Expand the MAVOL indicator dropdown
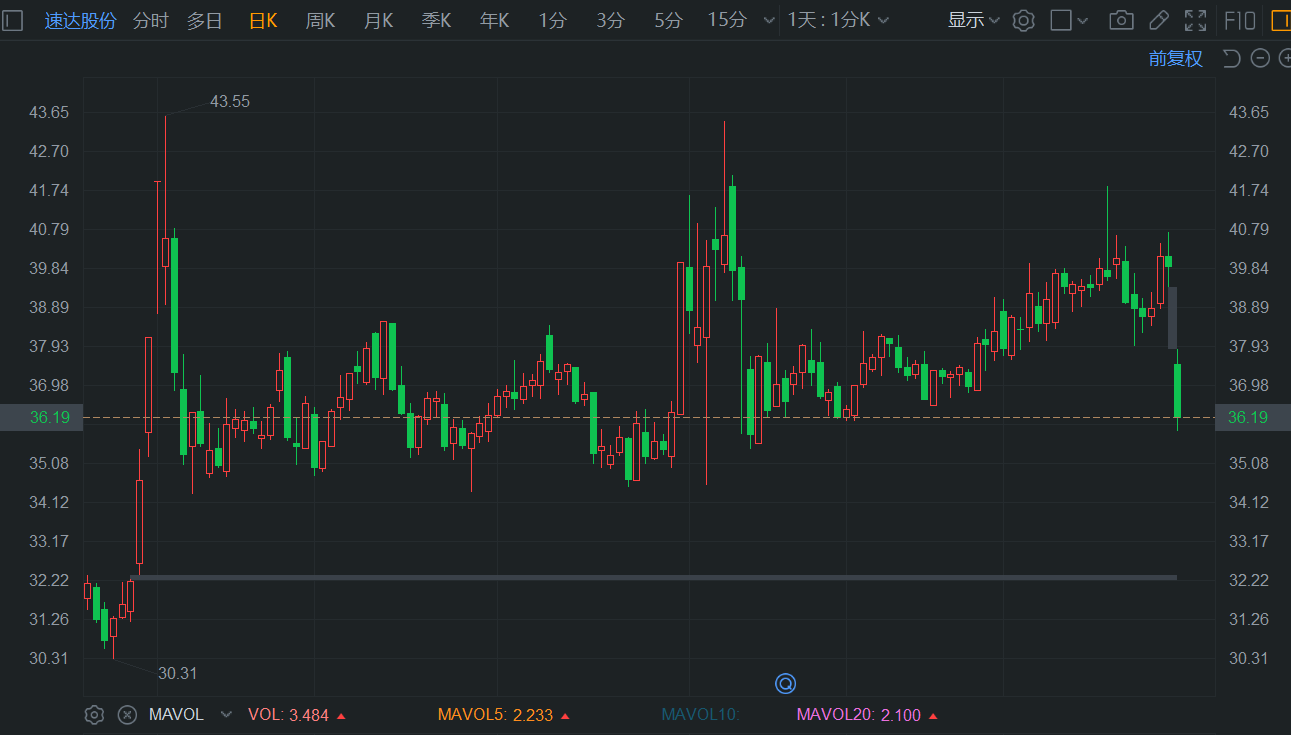 pos(226,715)
